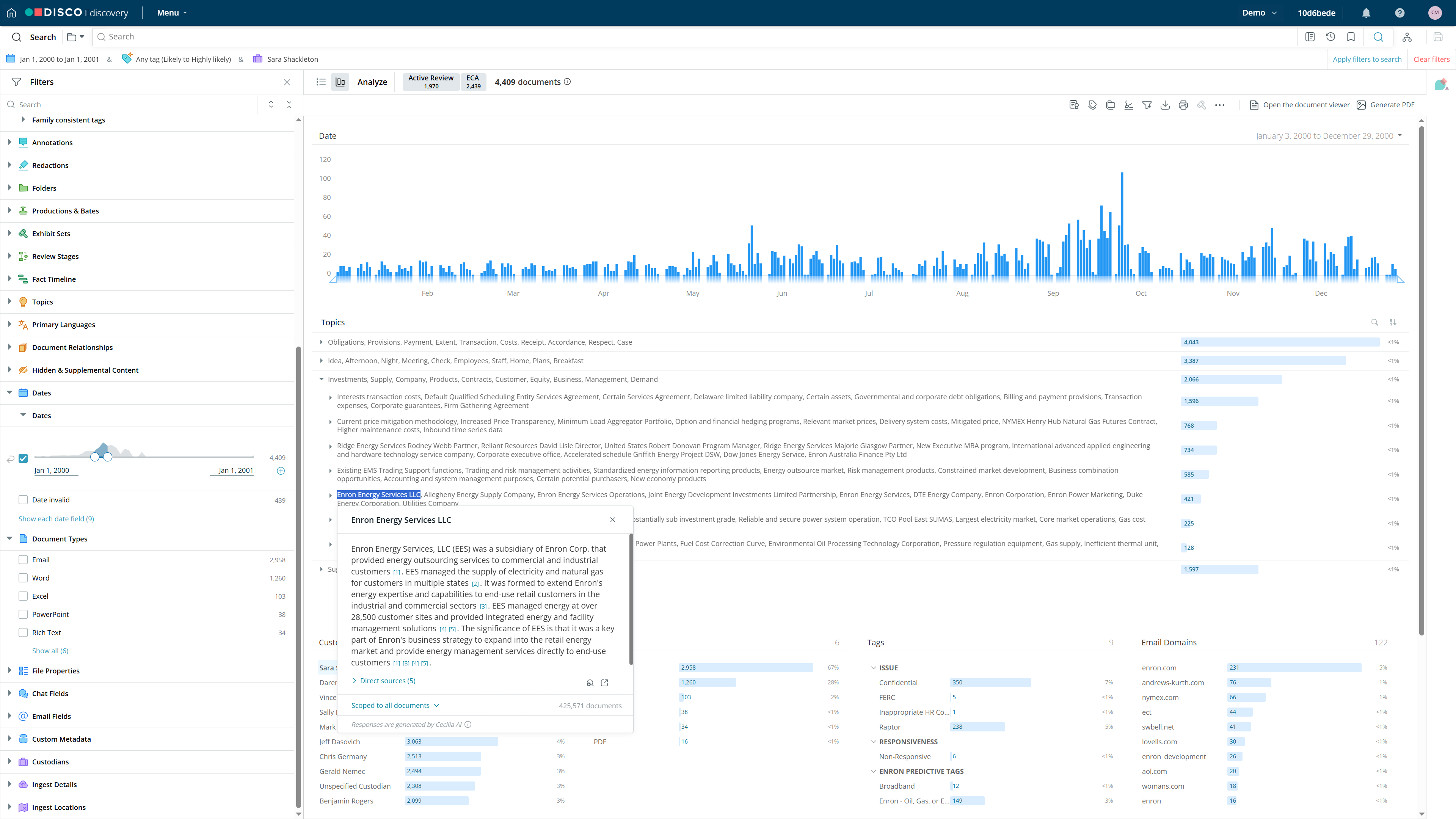
Task: Click Apply filters to search
Action: (1367, 60)
